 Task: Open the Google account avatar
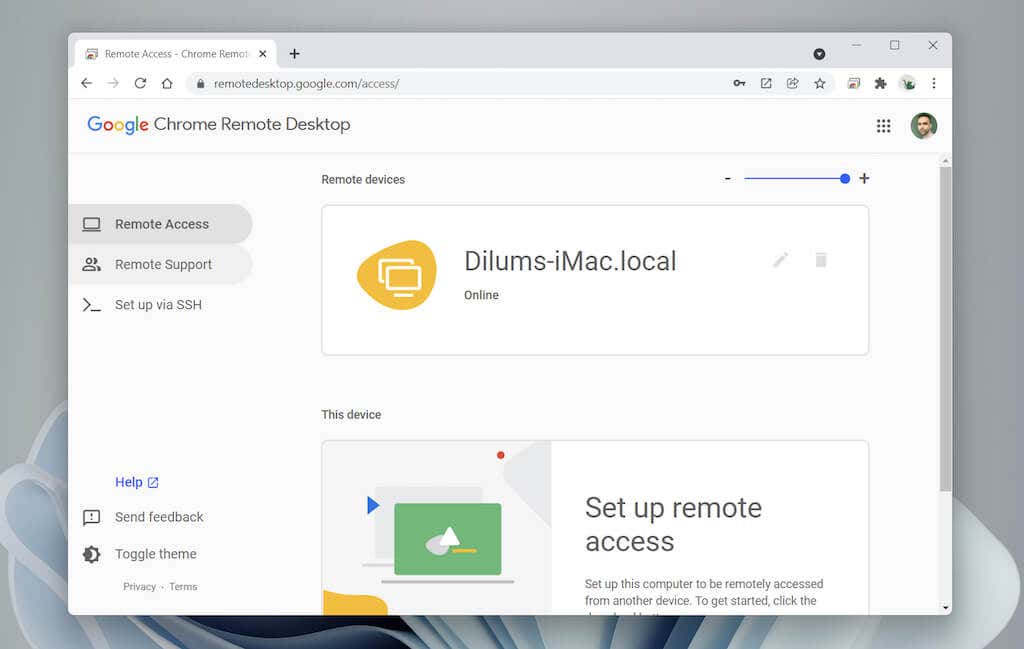(923, 125)
